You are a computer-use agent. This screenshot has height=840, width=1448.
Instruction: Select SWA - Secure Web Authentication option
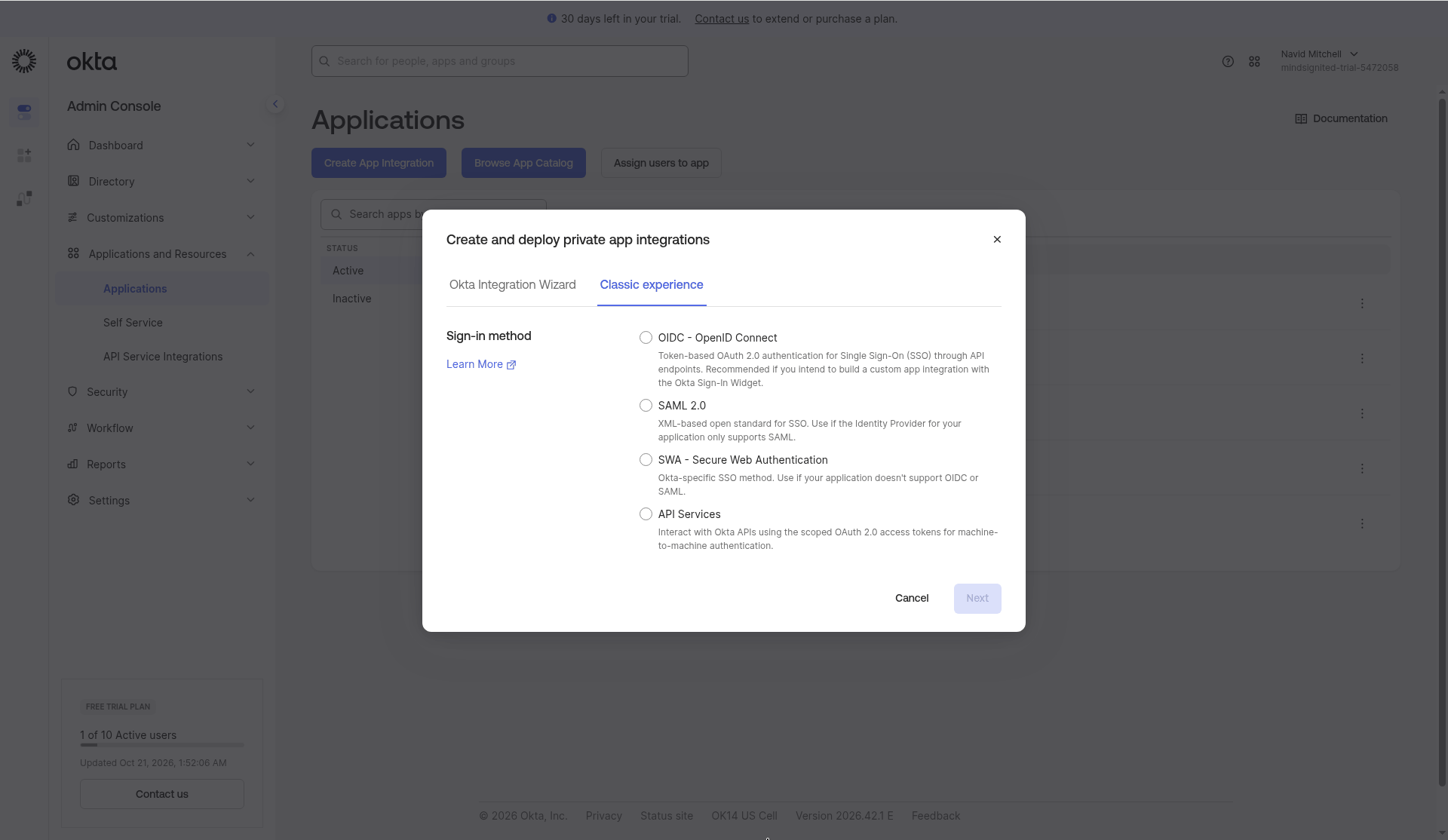click(646, 460)
